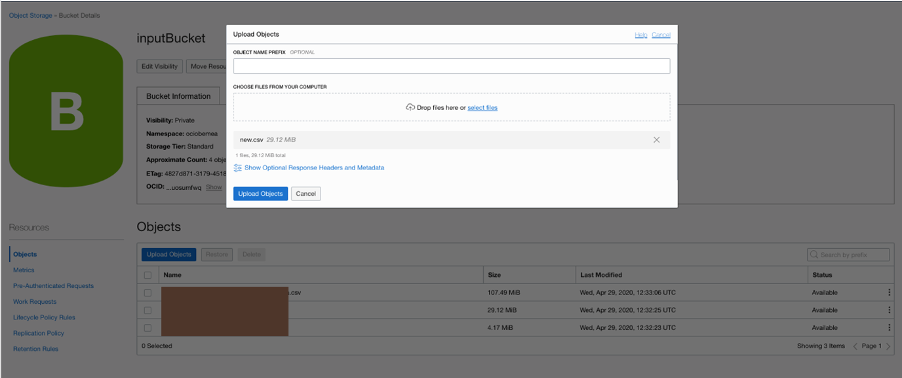Image resolution: width=902 pixels, height=378 pixels.
Task: Click Show link beside OCID
Action: pyautogui.click(x=214, y=187)
